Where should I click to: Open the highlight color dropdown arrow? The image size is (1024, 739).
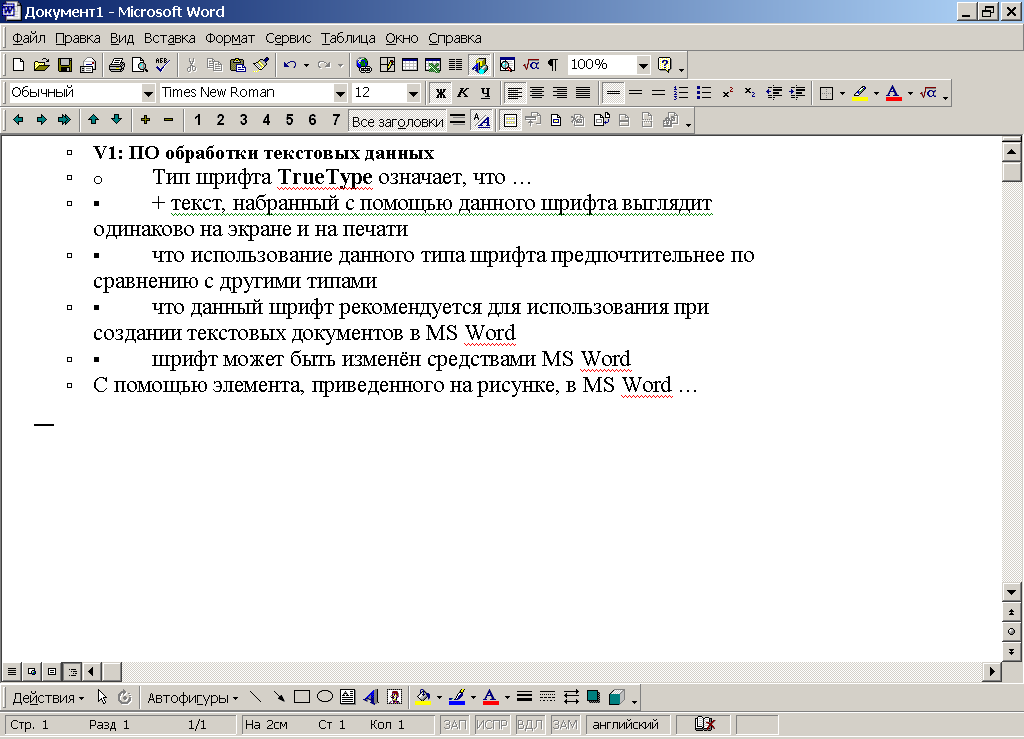tap(876, 93)
